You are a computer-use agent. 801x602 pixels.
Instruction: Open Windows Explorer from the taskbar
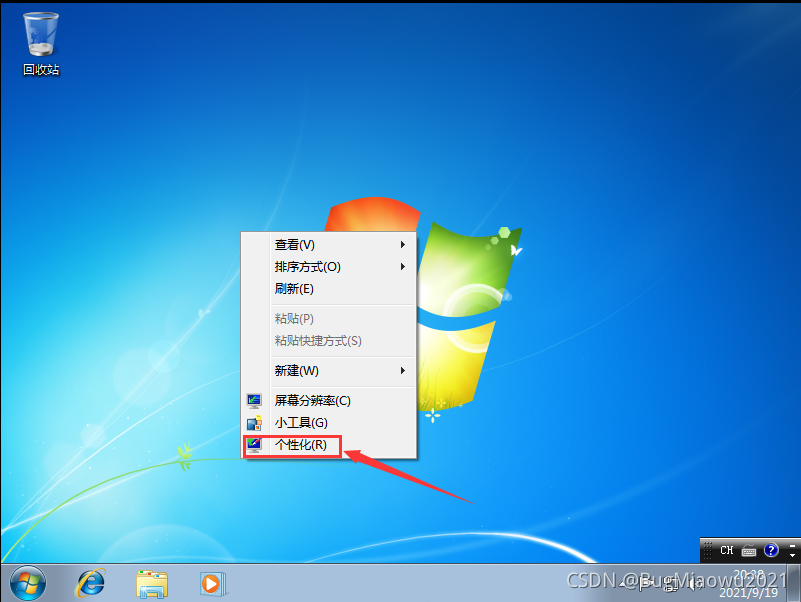[152, 583]
